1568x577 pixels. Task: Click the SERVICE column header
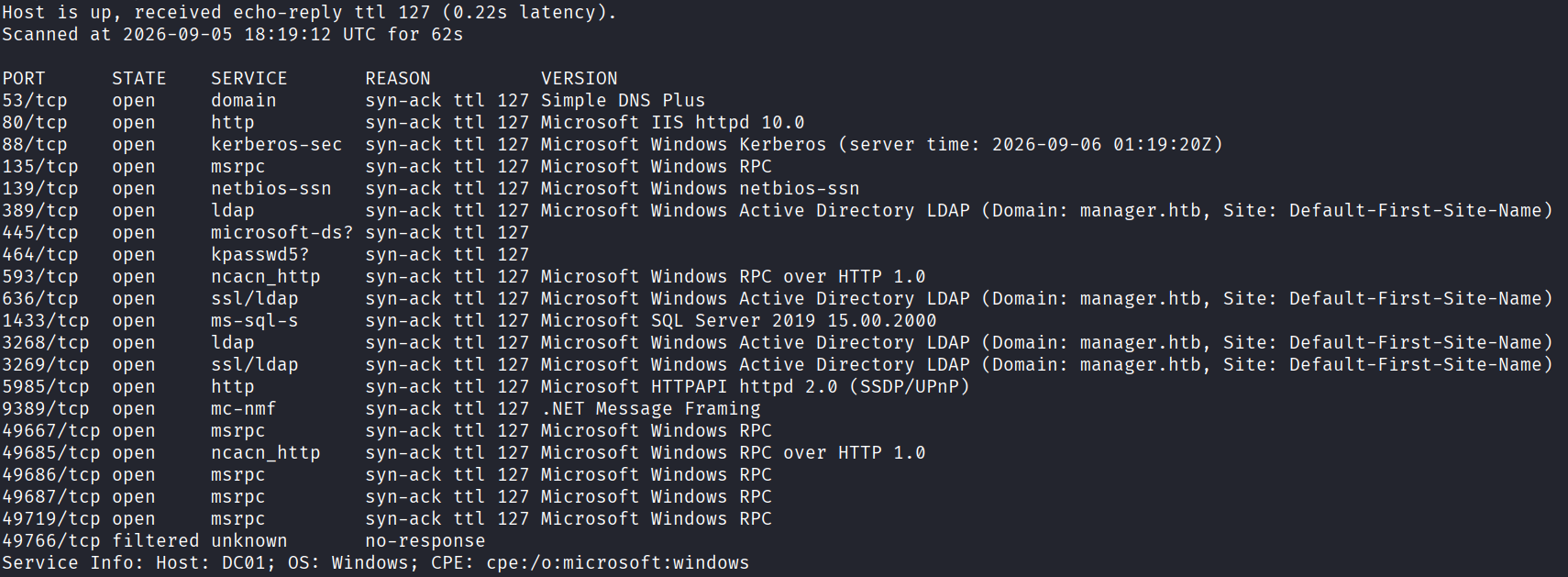pos(249,78)
